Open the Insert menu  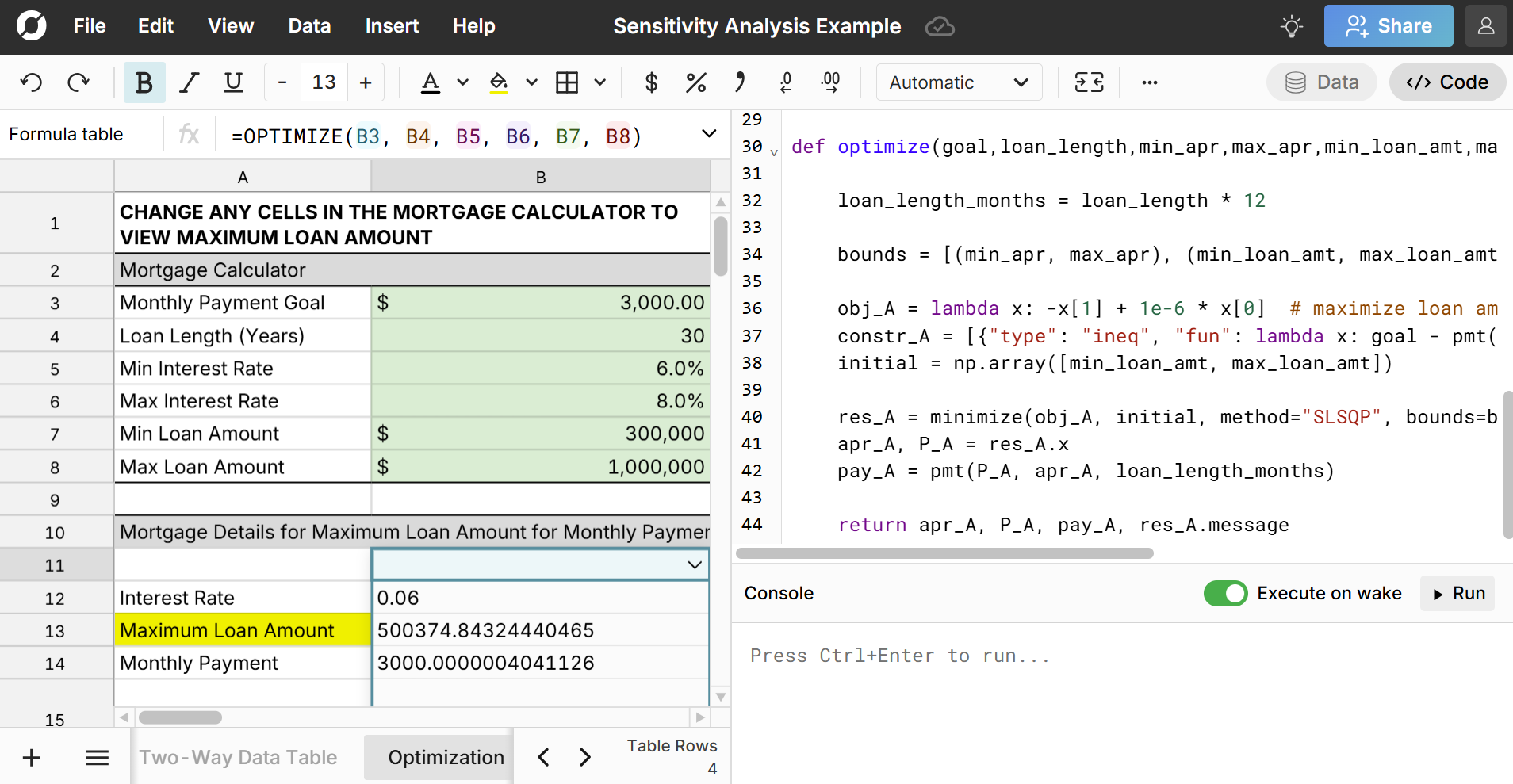392,26
